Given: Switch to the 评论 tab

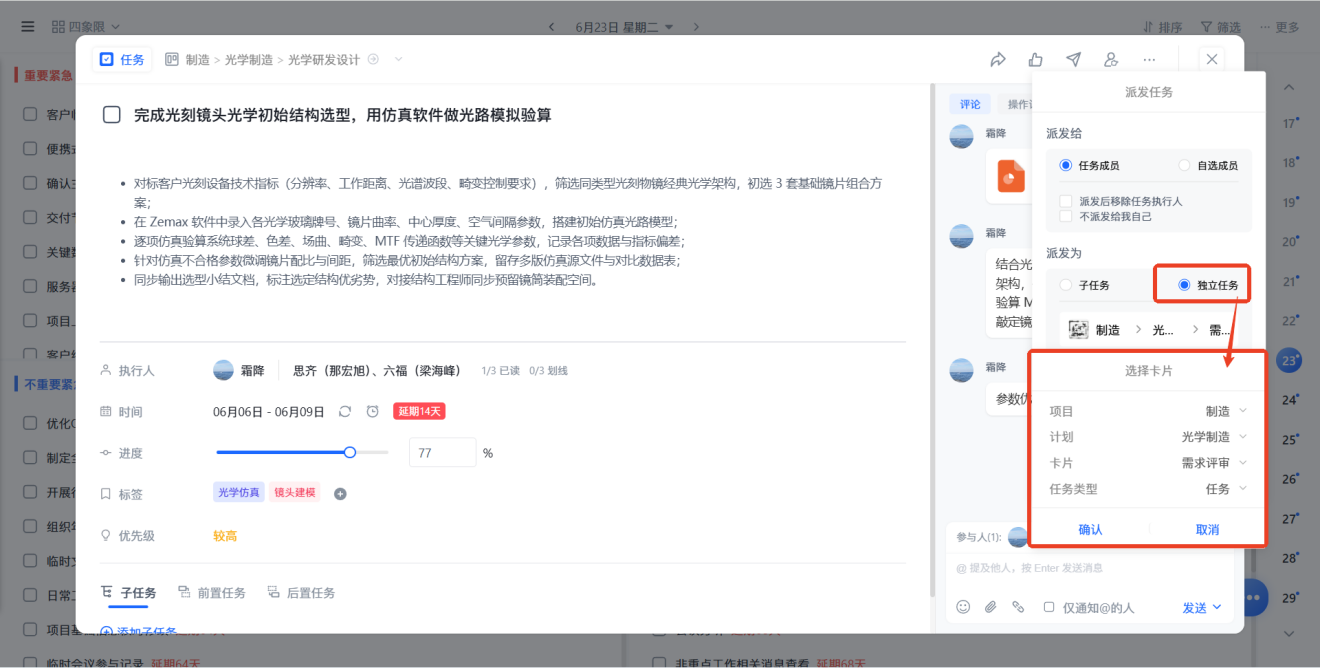Looking at the screenshot, I should pyautogui.click(x=970, y=104).
